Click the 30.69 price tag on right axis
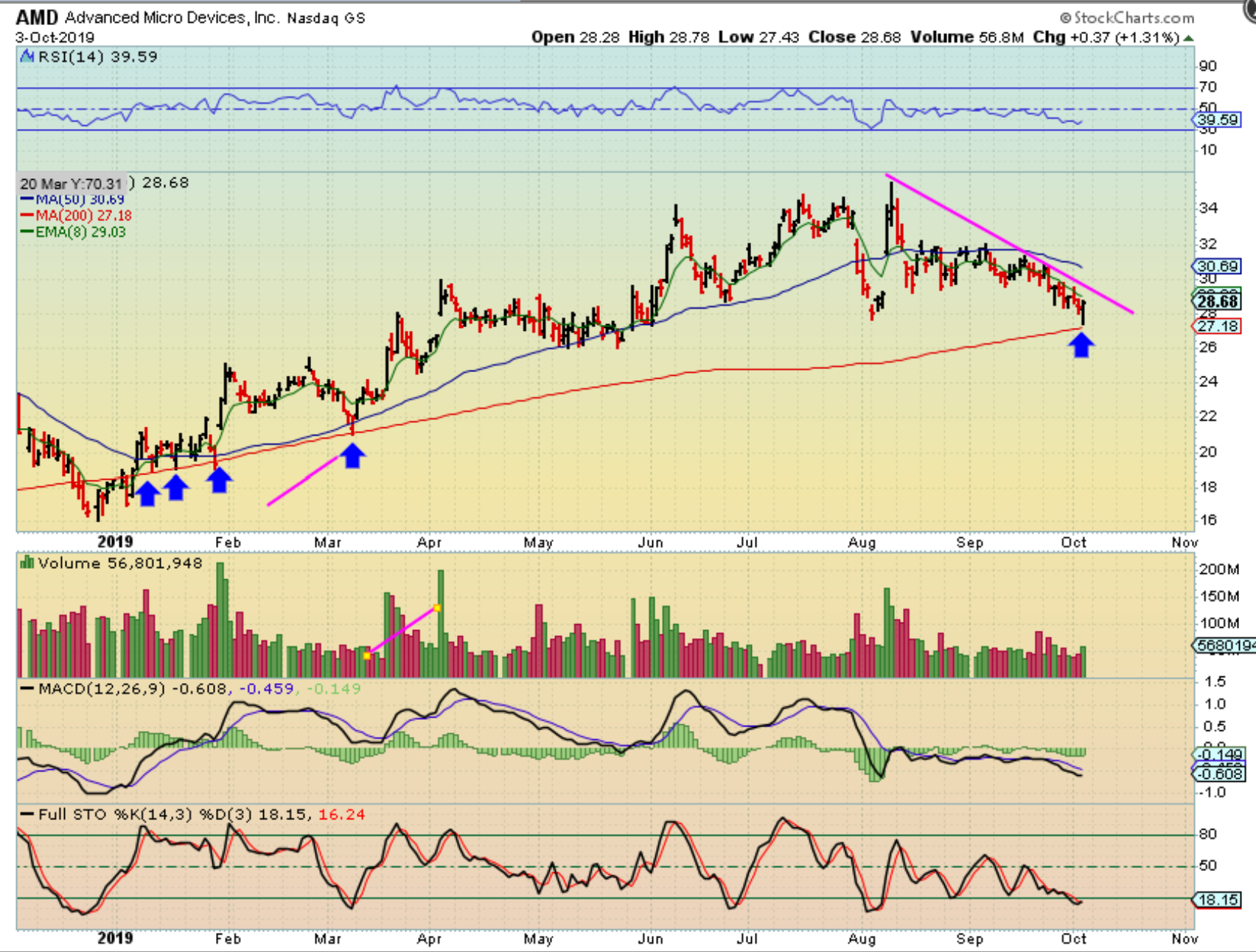 1217,266
